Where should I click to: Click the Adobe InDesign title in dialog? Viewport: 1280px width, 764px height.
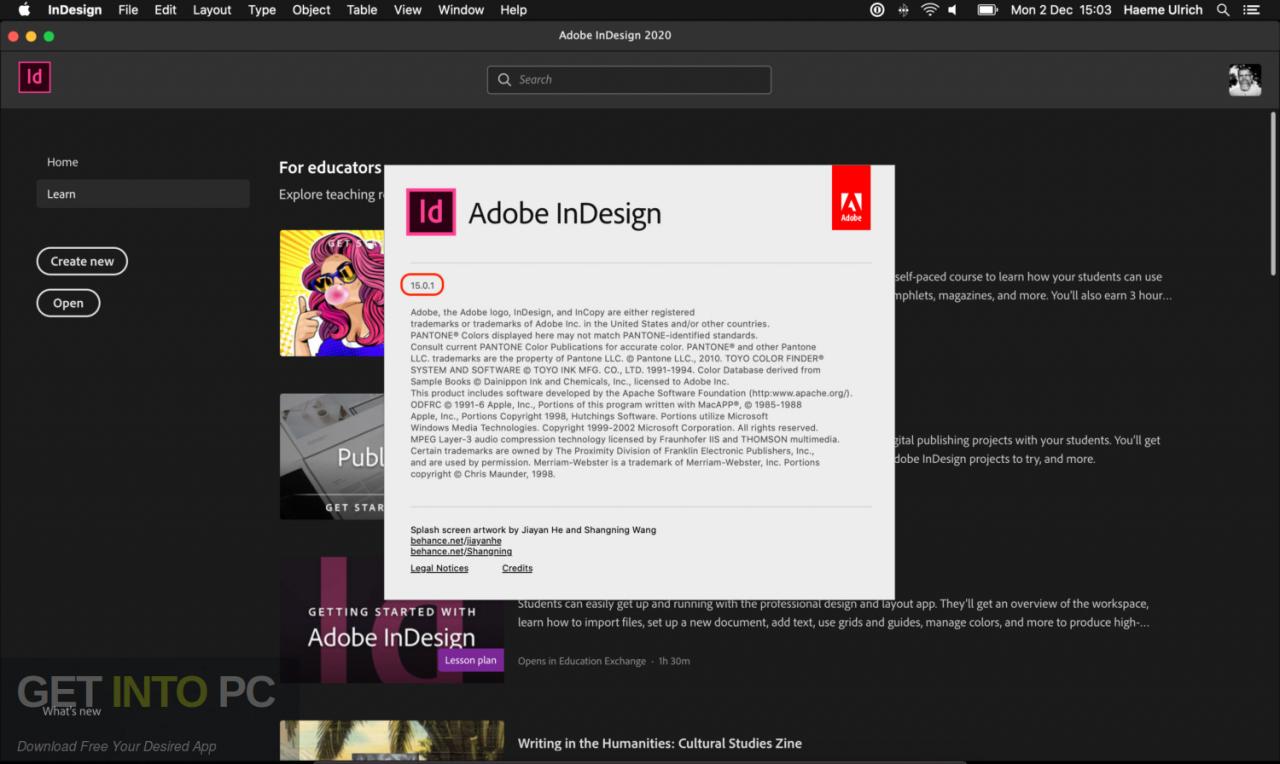pyautogui.click(x=565, y=213)
